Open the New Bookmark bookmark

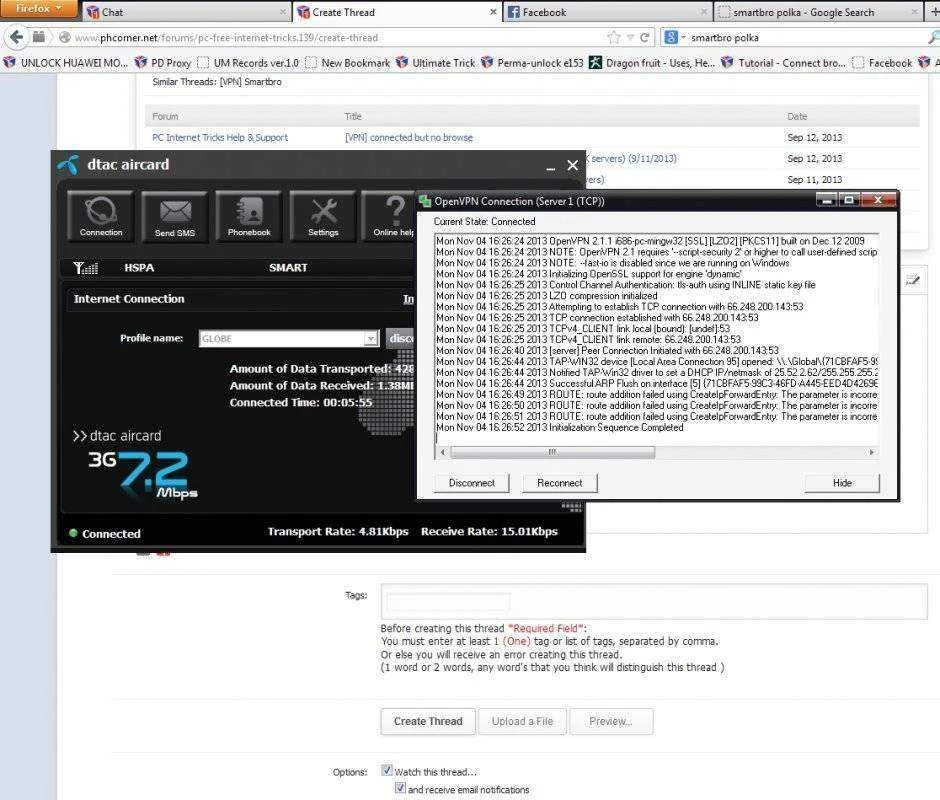347,62
